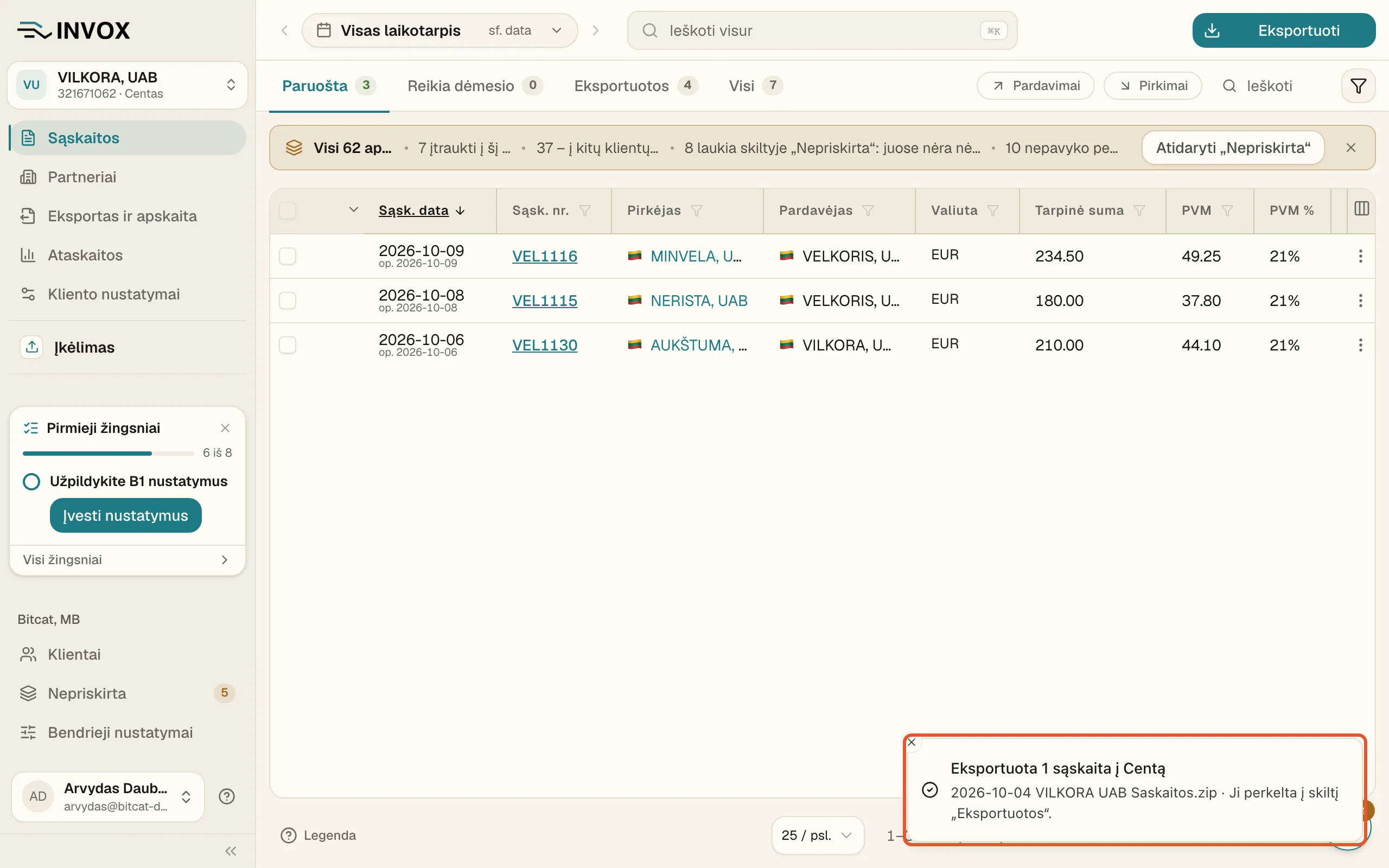Screen dimensions: 1389x868
Task: Open the 25 / psl. page size dropdown
Action: (817, 835)
